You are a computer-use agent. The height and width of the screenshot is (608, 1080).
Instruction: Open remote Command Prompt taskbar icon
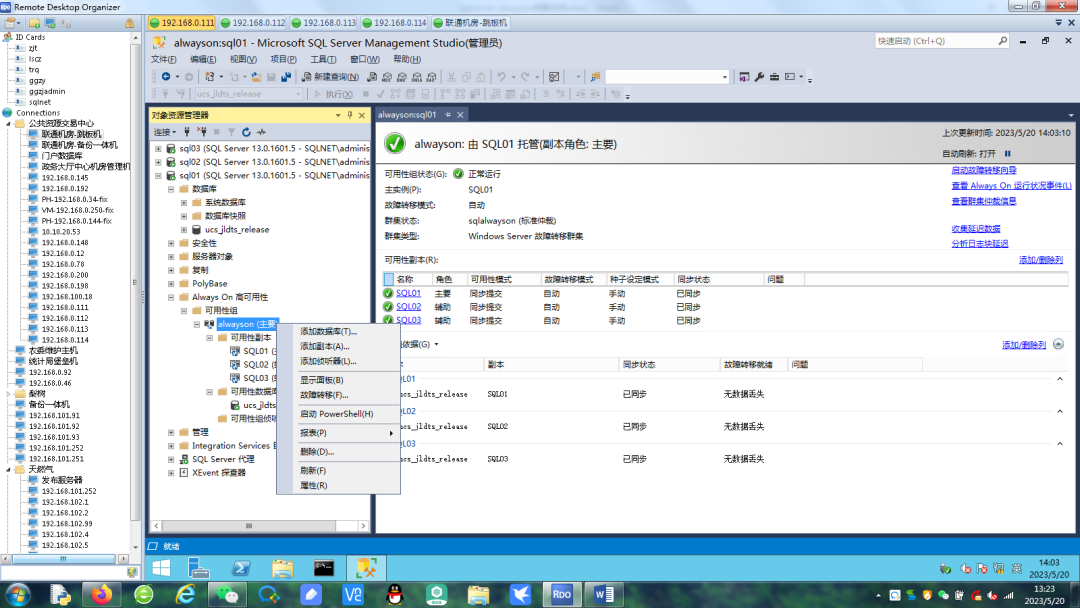[x=324, y=568]
